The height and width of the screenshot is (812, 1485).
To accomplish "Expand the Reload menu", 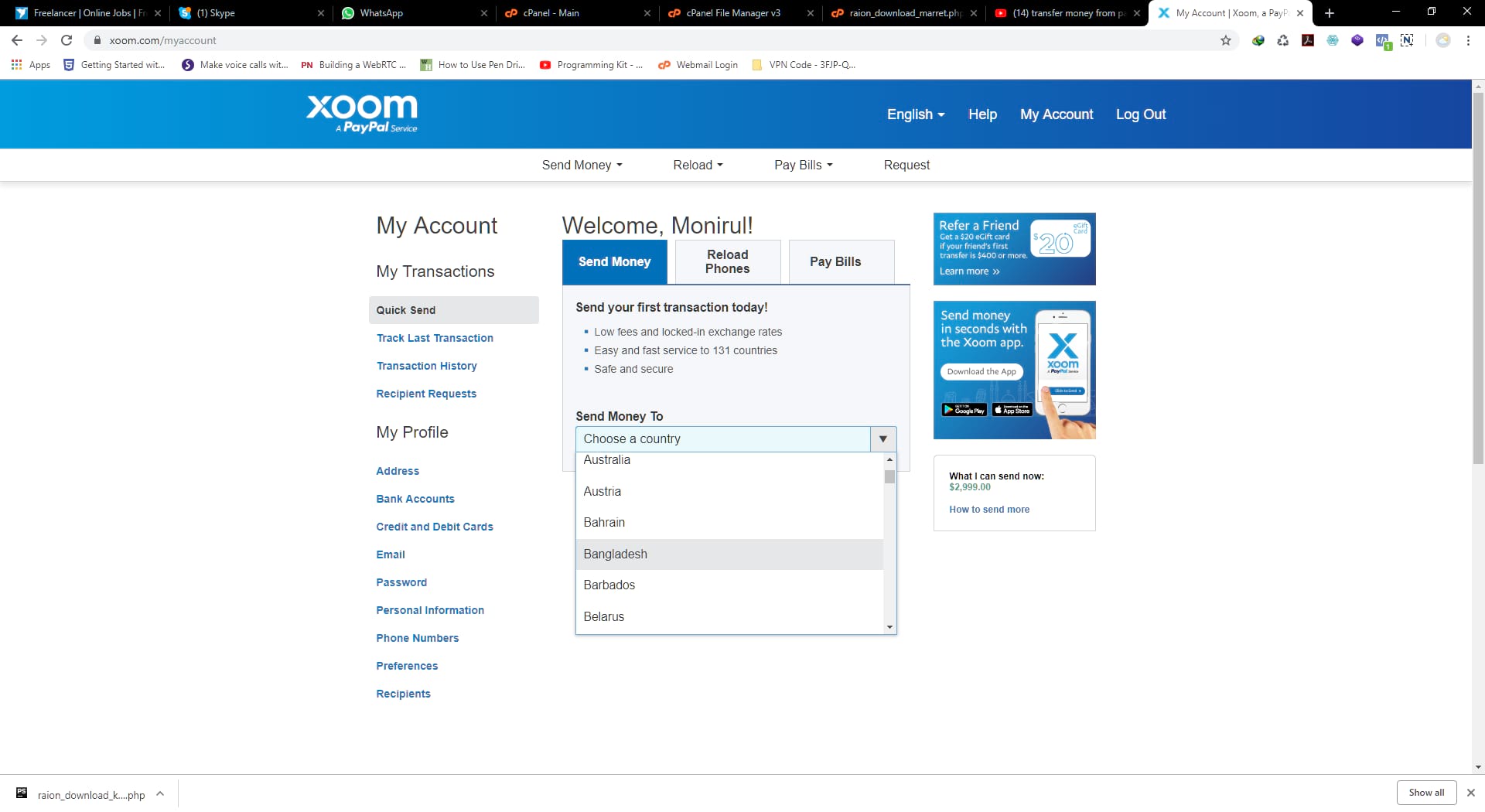I will pyautogui.click(x=698, y=165).
